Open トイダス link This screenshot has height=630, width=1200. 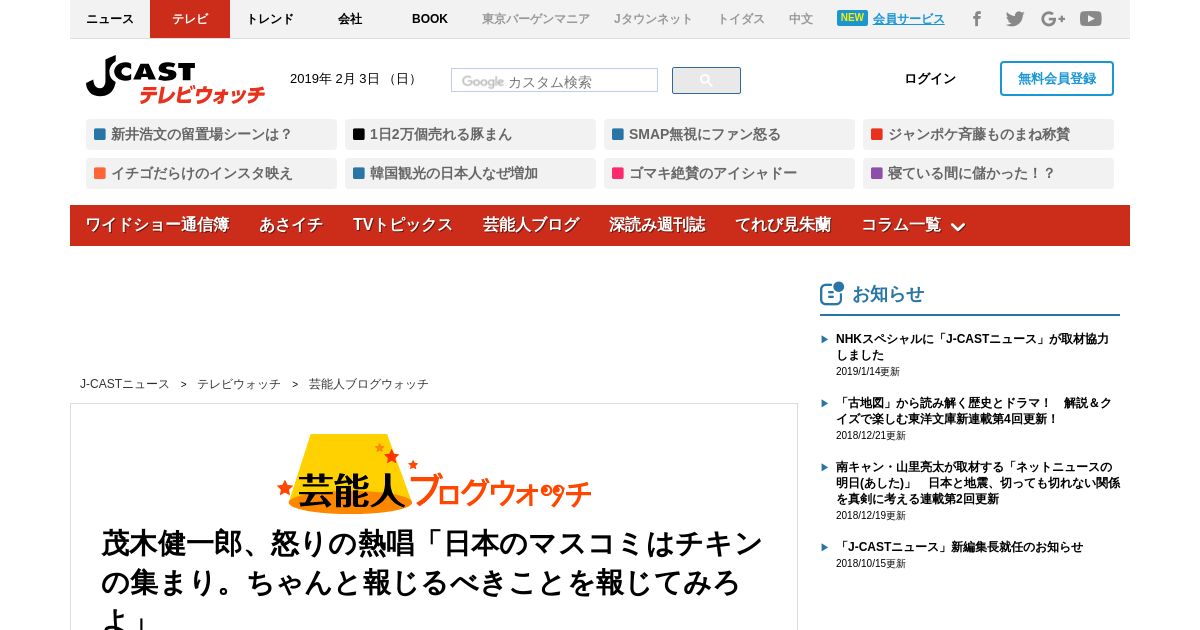(x=741, y=19)
